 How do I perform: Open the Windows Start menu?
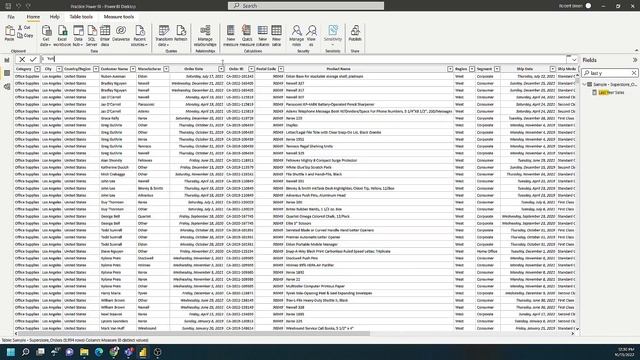11,352
